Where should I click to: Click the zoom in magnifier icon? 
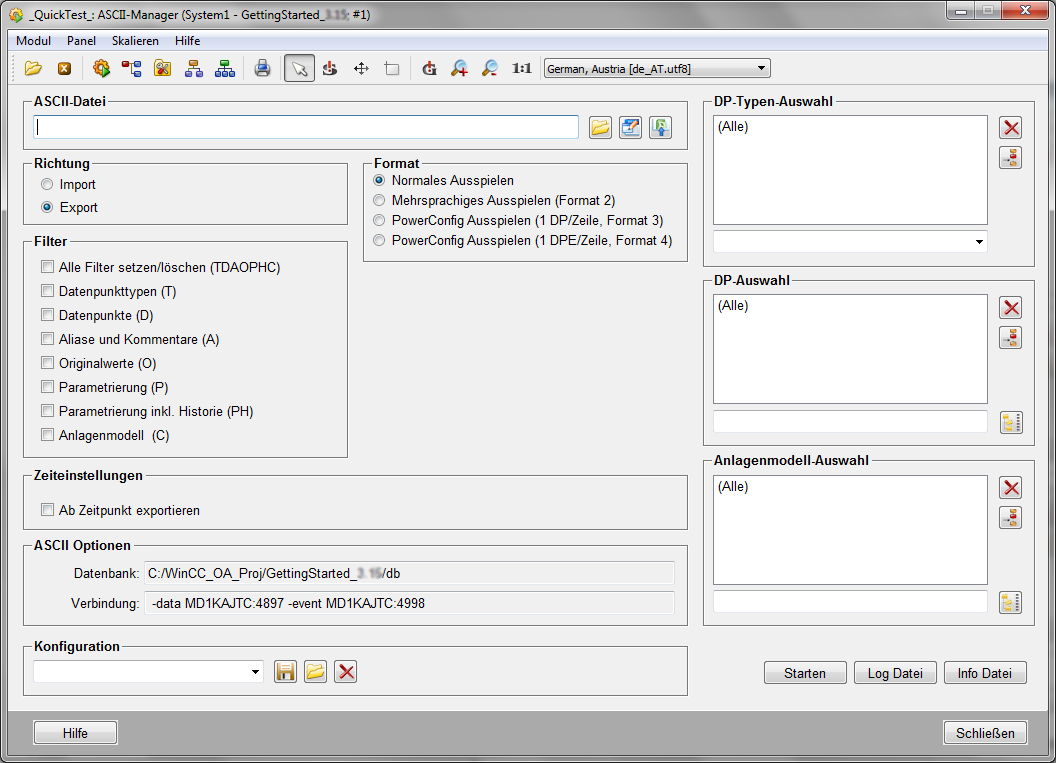[459, 68]
